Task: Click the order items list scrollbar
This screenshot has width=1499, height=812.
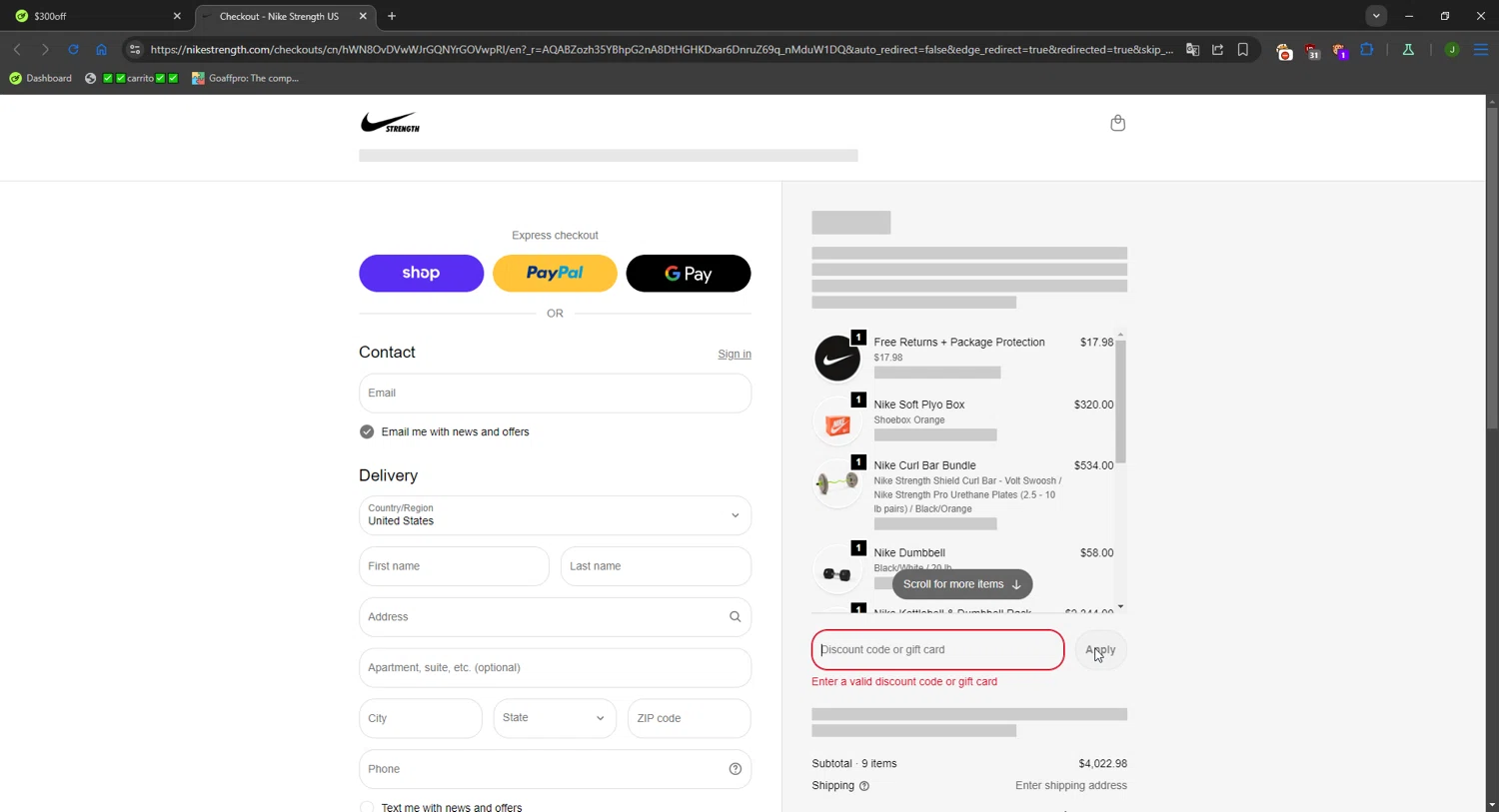Action: [x=1120, y=402]
